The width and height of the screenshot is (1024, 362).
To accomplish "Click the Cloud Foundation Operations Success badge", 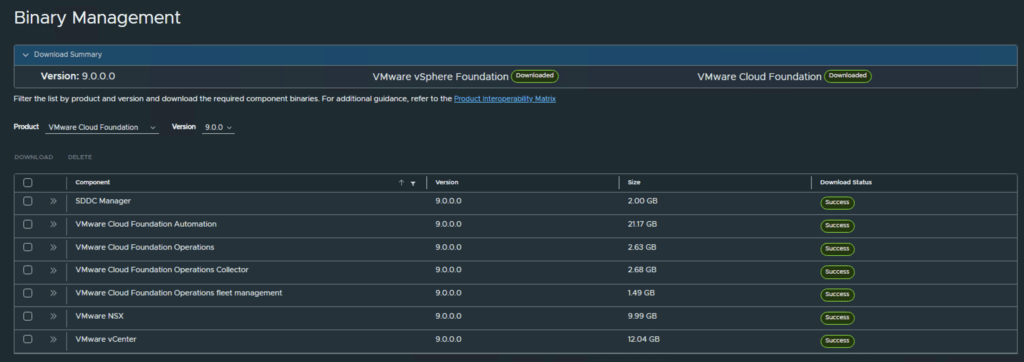I will [x=837, y=249].
